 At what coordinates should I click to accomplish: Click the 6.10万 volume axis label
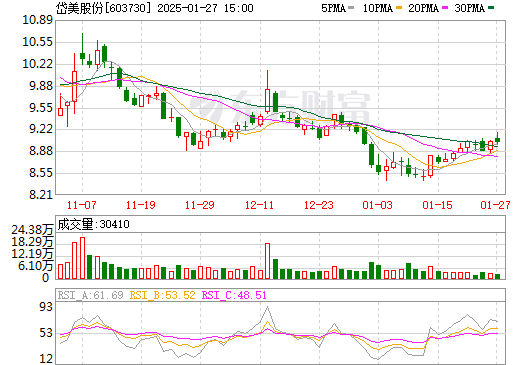pyautogui.click(x=36, y=266)
